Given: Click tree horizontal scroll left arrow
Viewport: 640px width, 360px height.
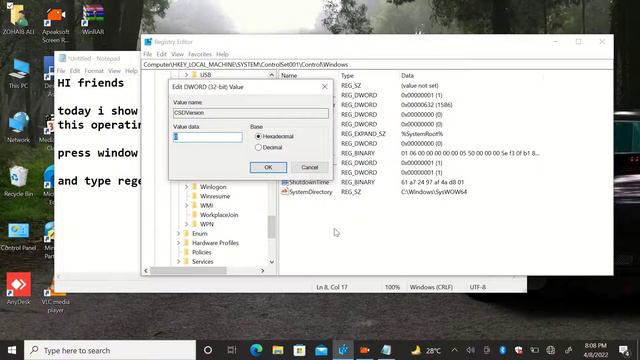Looking at the screenshot, I should pyautogui.click(x=146, y=271).
